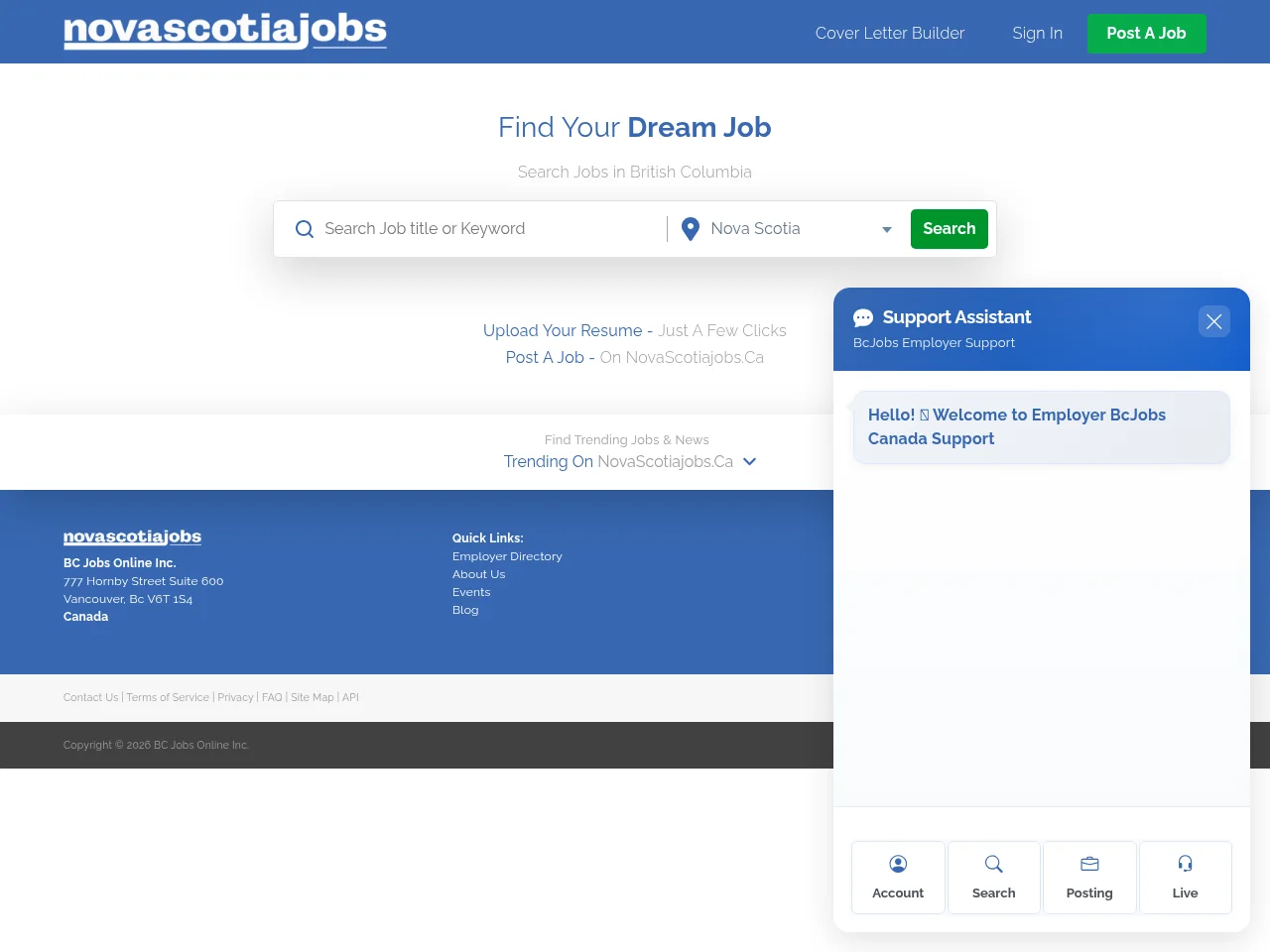Open the Privacy link
1270x952 pixels.
tap(235, 697)
